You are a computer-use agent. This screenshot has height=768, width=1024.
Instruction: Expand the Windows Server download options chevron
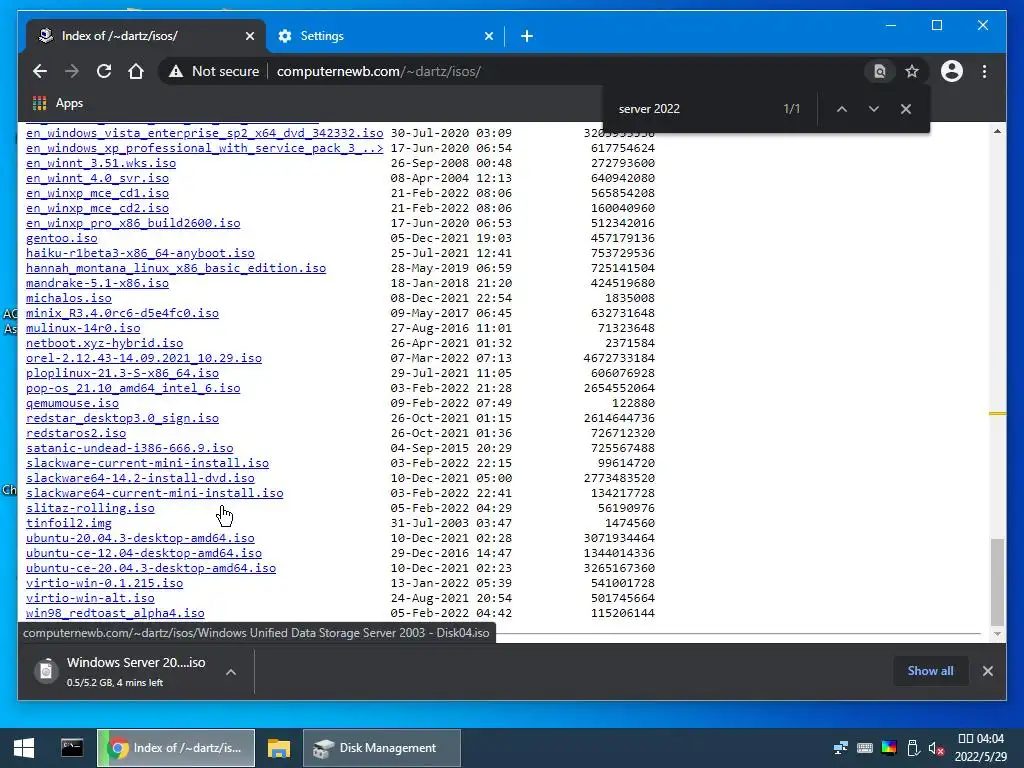(231, 671)
